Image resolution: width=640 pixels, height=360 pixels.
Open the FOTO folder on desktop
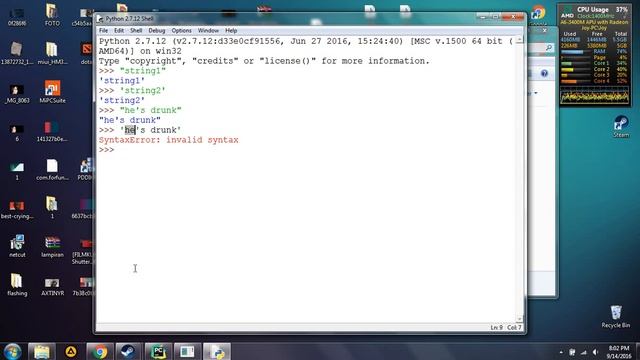[x=52, y=15]
